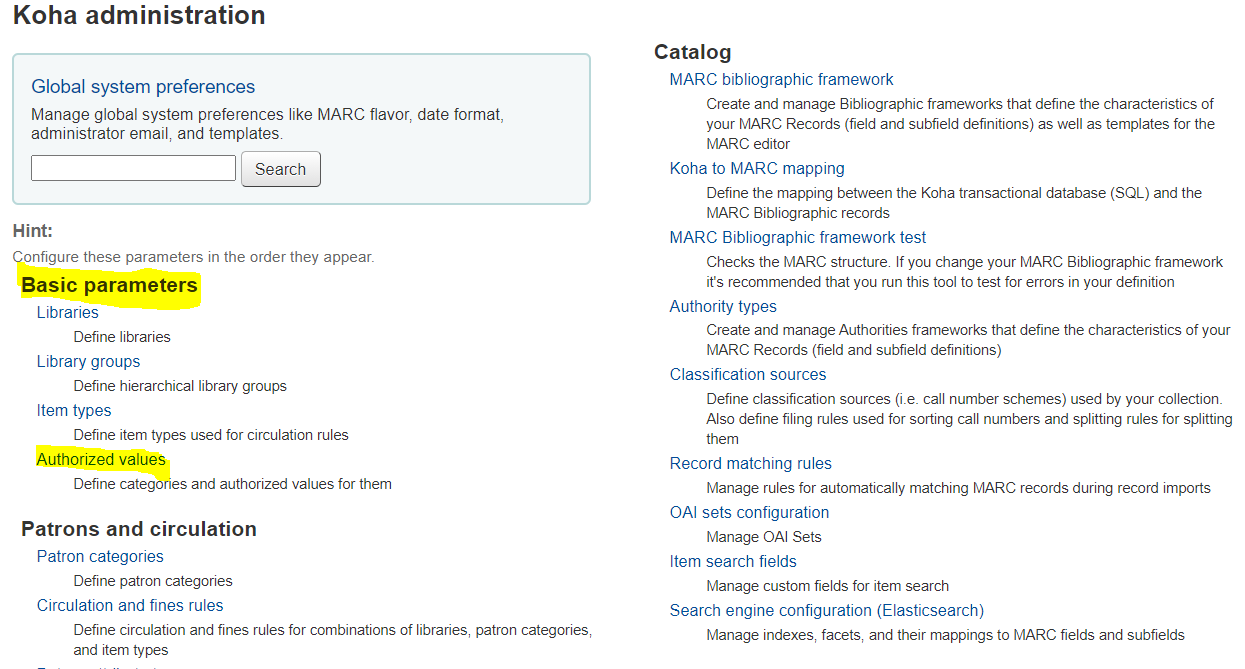Click 'Define hierarchical library groups' description
This screenshot has height=669, width=1245.
coord(180,386)
